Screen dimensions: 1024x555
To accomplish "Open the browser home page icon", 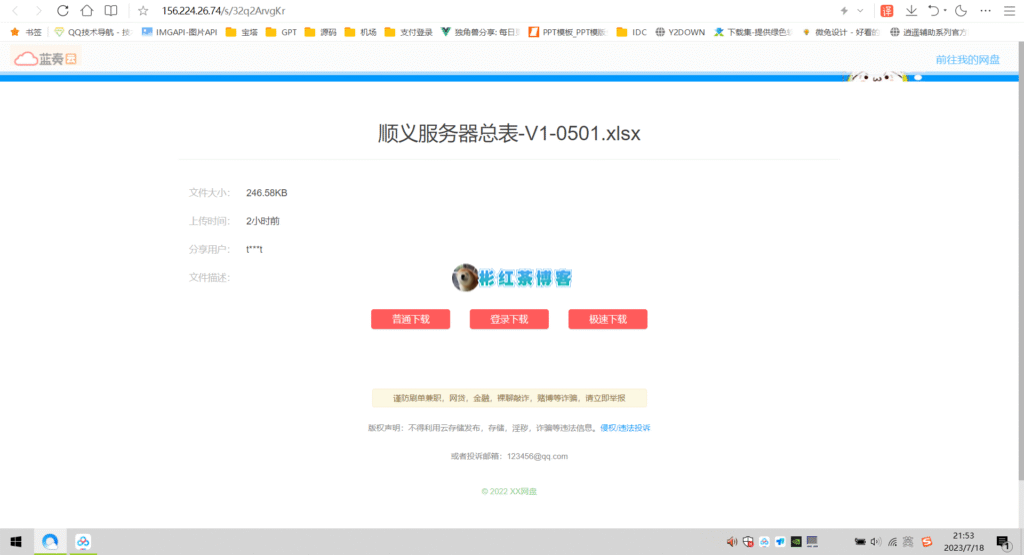I will [x=87, y=10].
